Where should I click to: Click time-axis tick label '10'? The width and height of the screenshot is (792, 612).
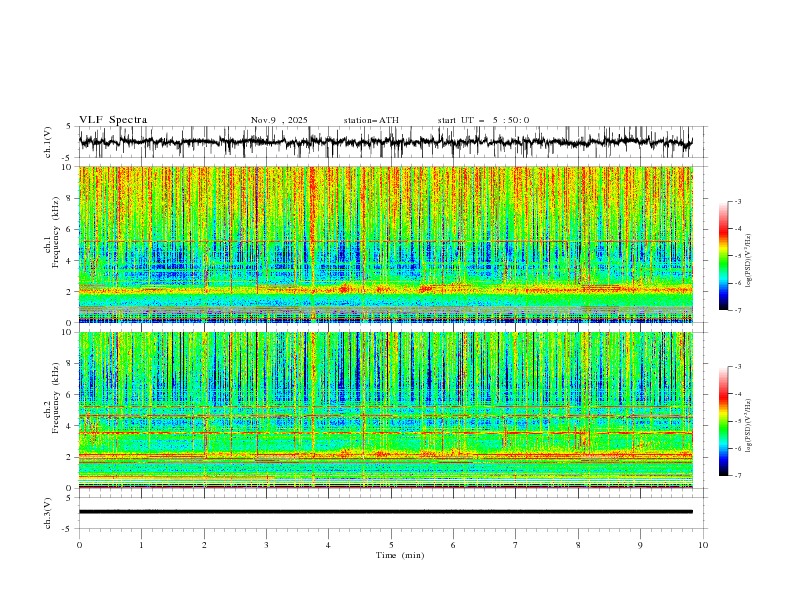point(703,545)
